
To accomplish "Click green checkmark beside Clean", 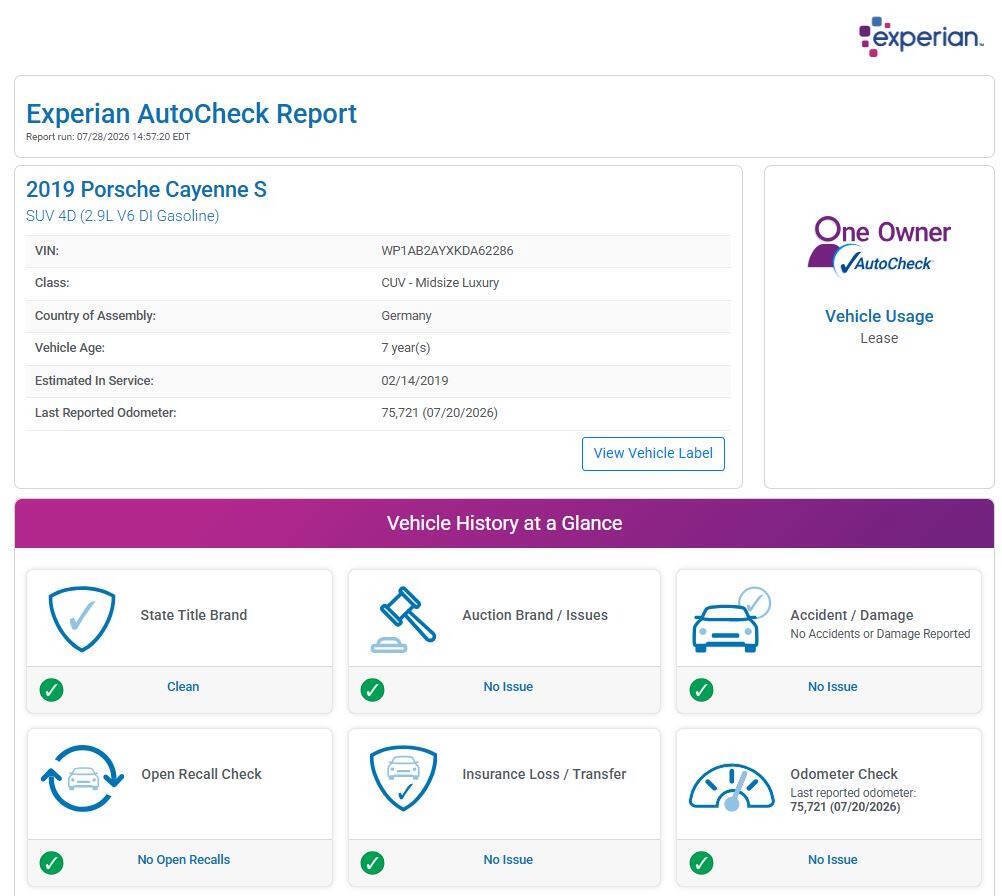I will tap(51, 690).
